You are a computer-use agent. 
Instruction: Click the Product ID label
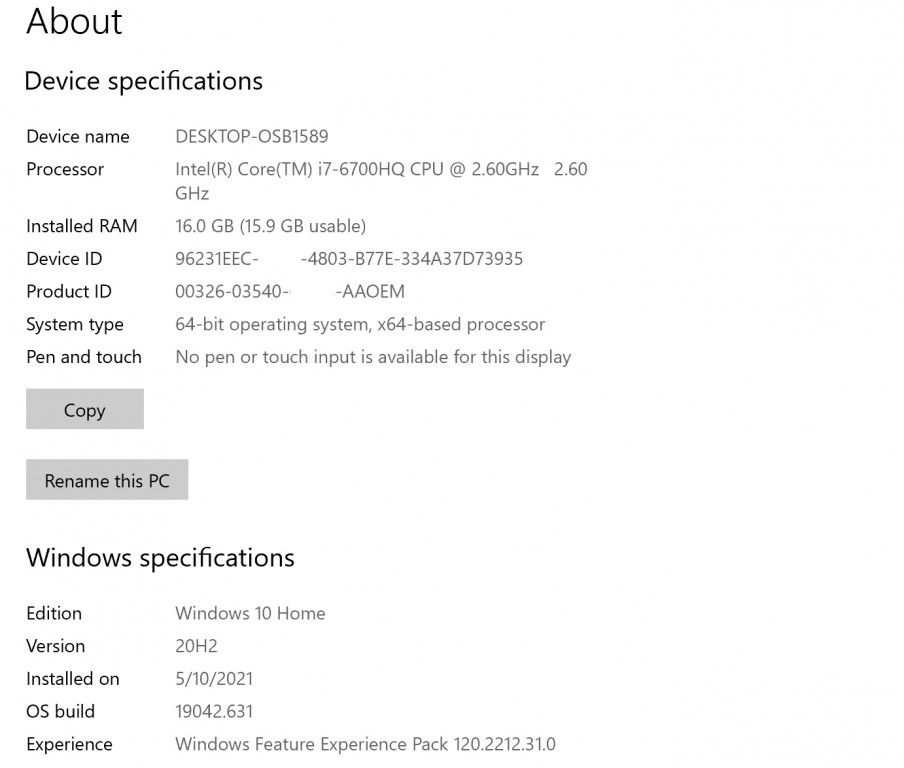tap(69, 292)
